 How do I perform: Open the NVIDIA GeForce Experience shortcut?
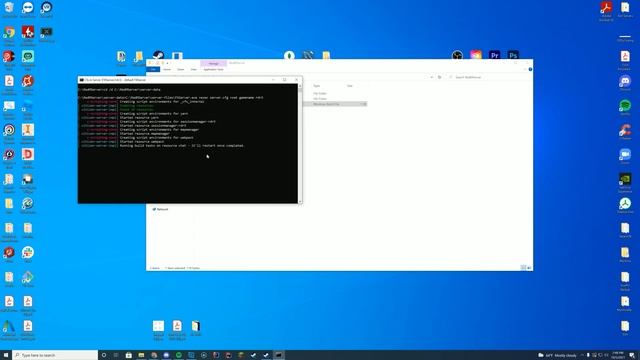click(625, 180)
